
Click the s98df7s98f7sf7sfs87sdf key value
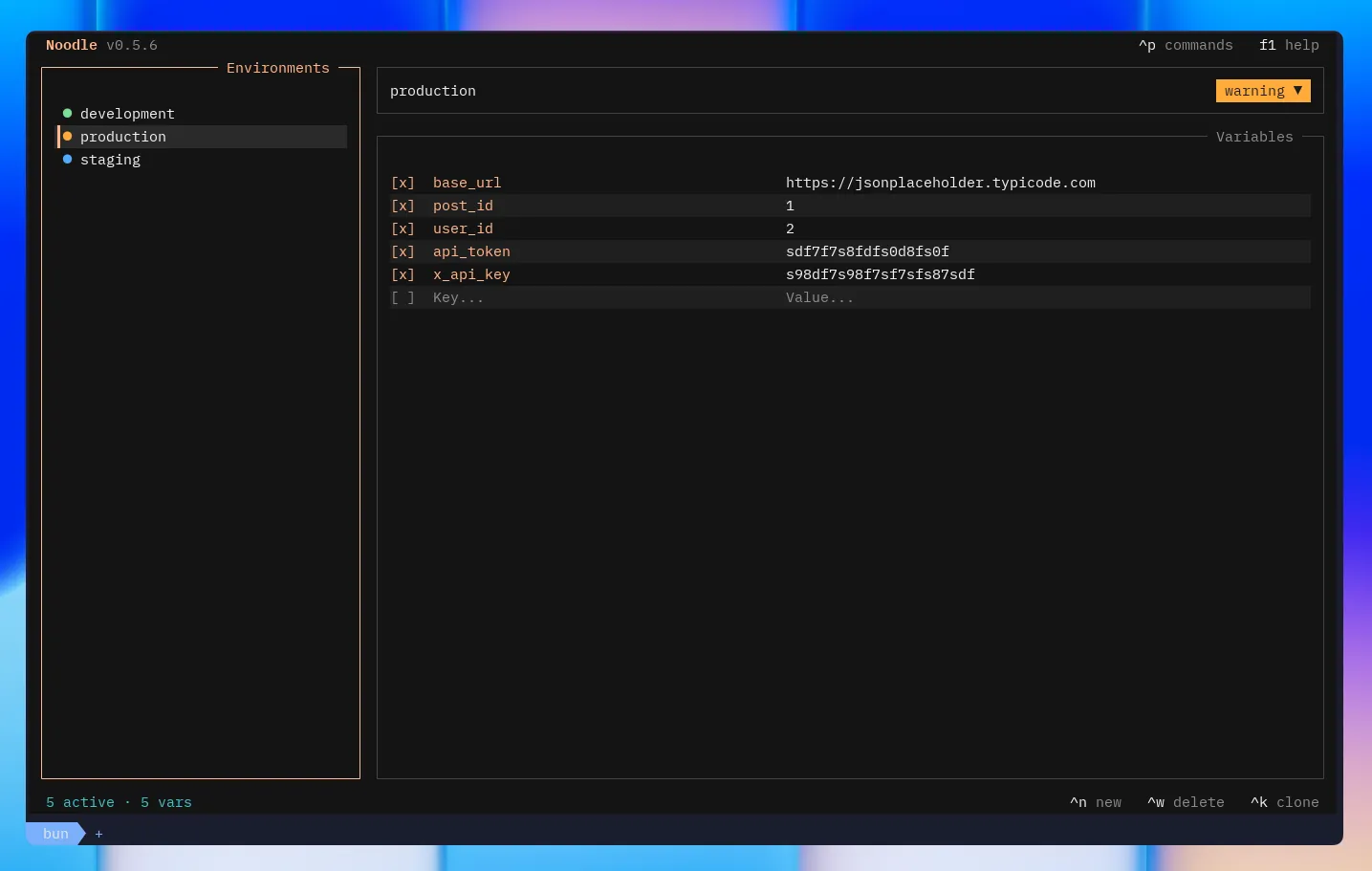click(x=881, y=274)
